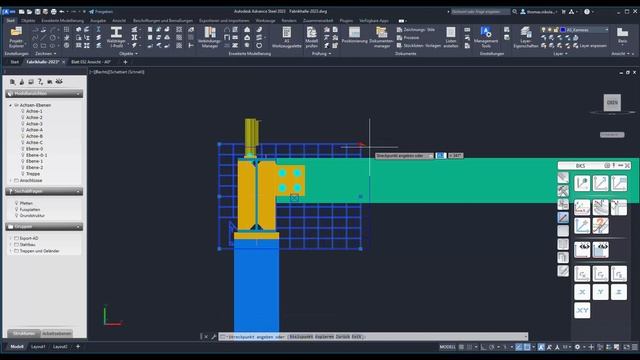Expand the Layer ribbon panel

560,53
